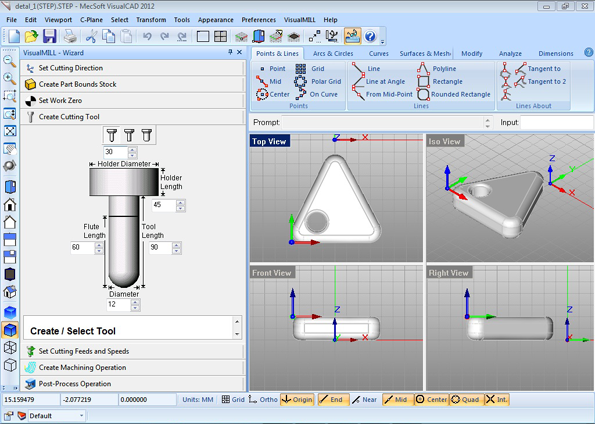This screenshot has height=424, width=595.
Task: Click the On Curve points tool
Action: [316, 95]
